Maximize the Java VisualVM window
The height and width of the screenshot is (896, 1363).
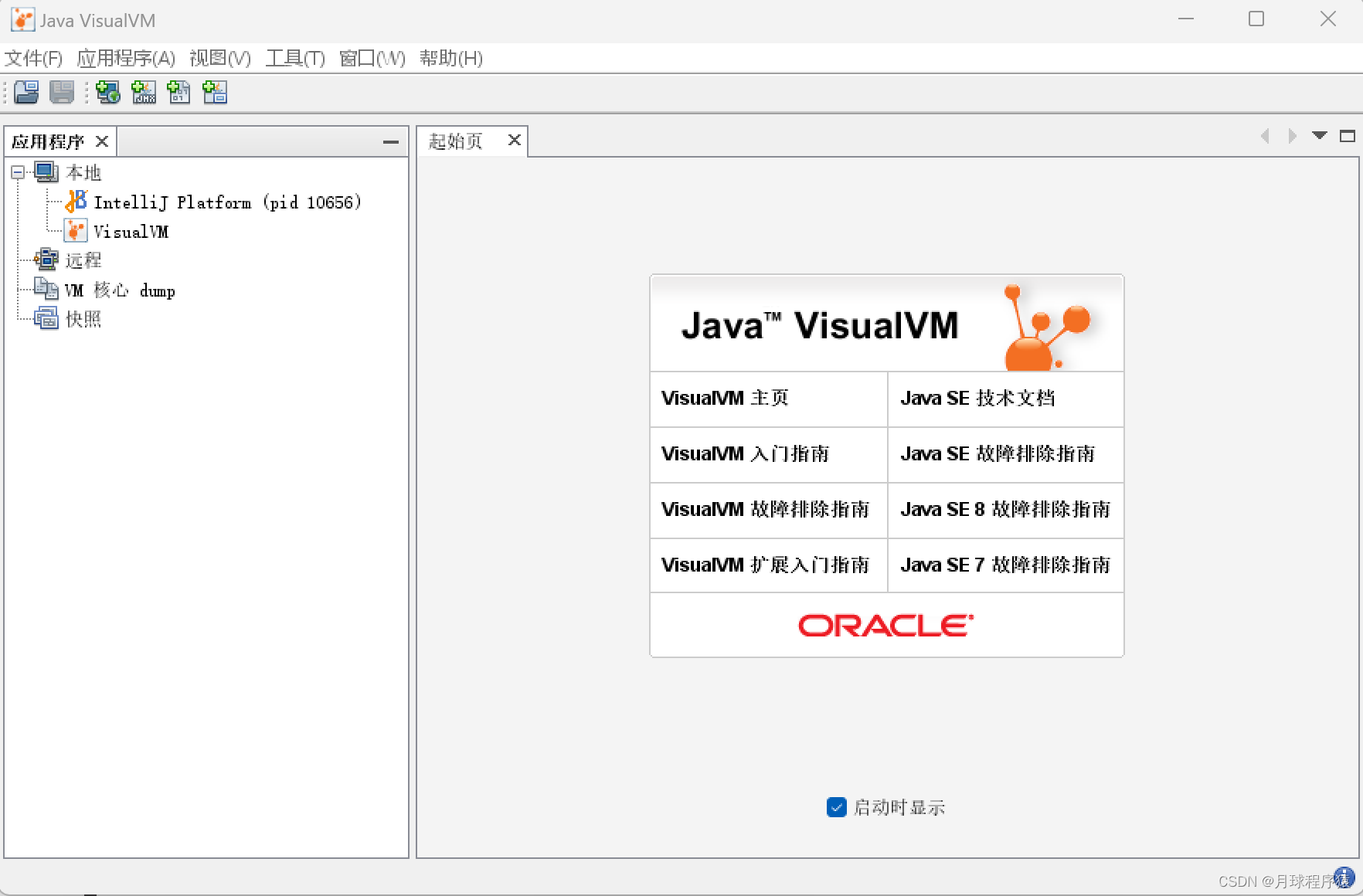tap(1256, 19)
